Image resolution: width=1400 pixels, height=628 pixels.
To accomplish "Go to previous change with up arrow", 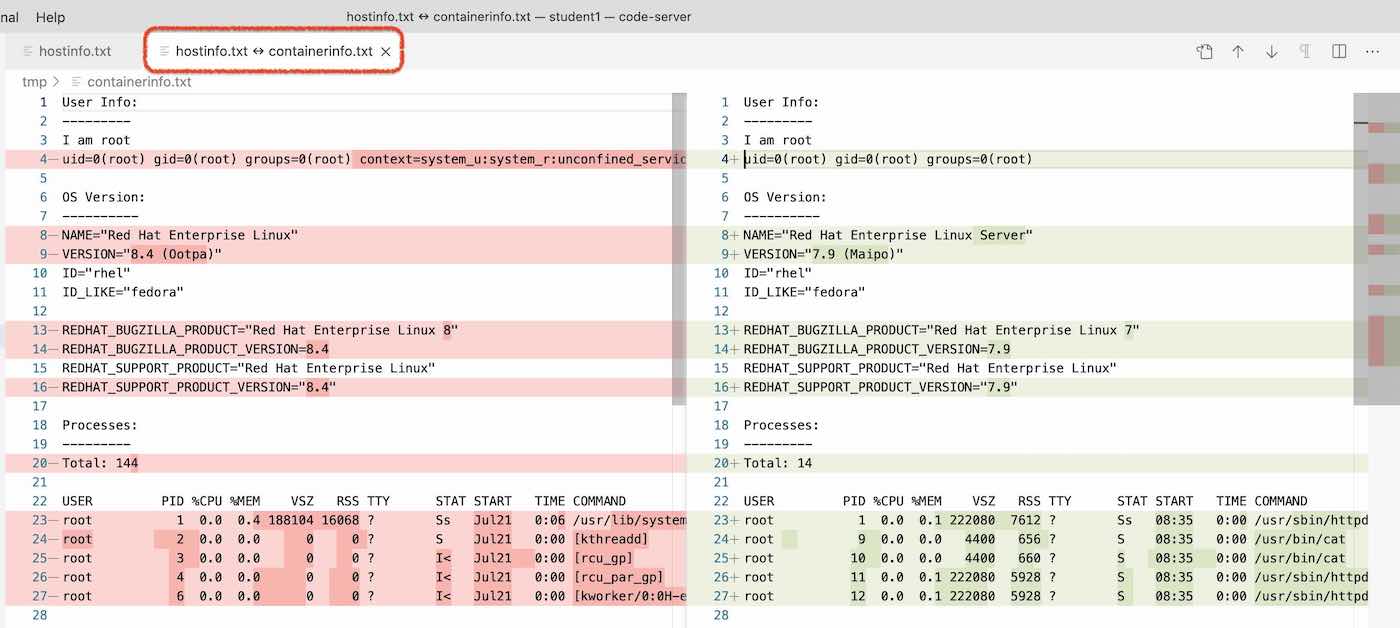I will click(x=1238, y=51).
